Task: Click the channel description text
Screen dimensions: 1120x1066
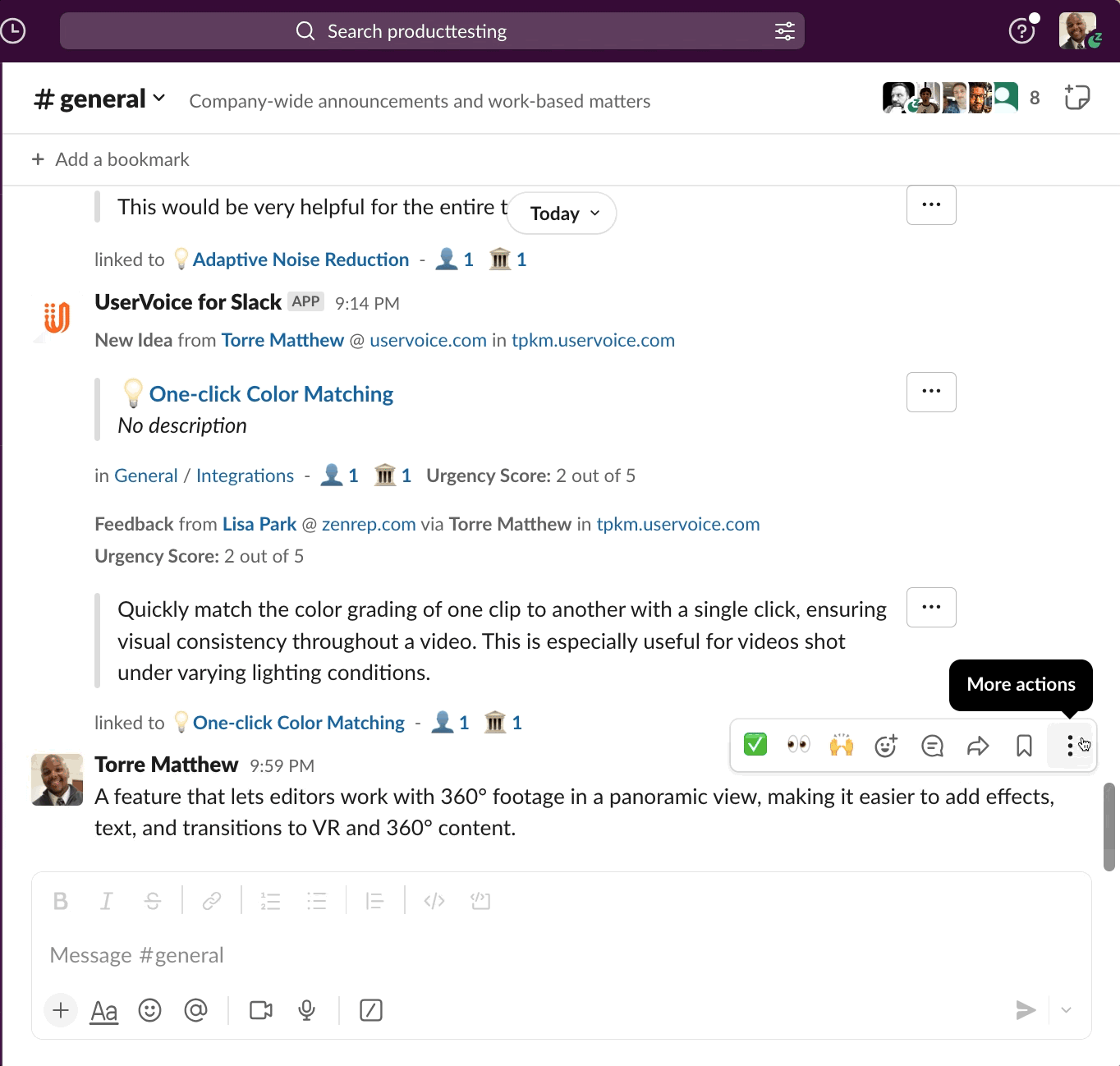Action: pos(420,101)
